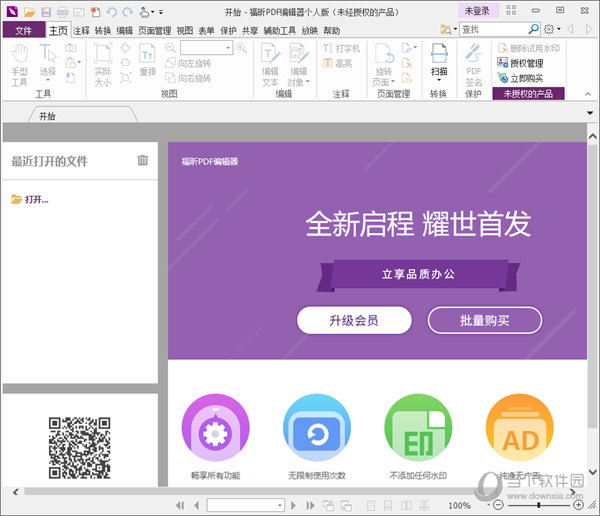Click the zoom-in plus button in status bar

tap(579, 505)
